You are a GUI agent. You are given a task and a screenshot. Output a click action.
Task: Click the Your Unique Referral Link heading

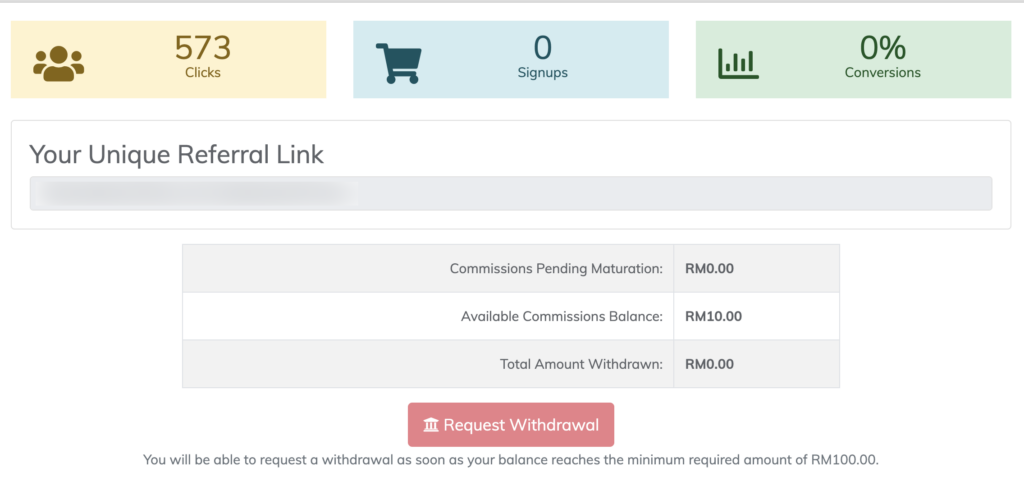click(177, 154)
